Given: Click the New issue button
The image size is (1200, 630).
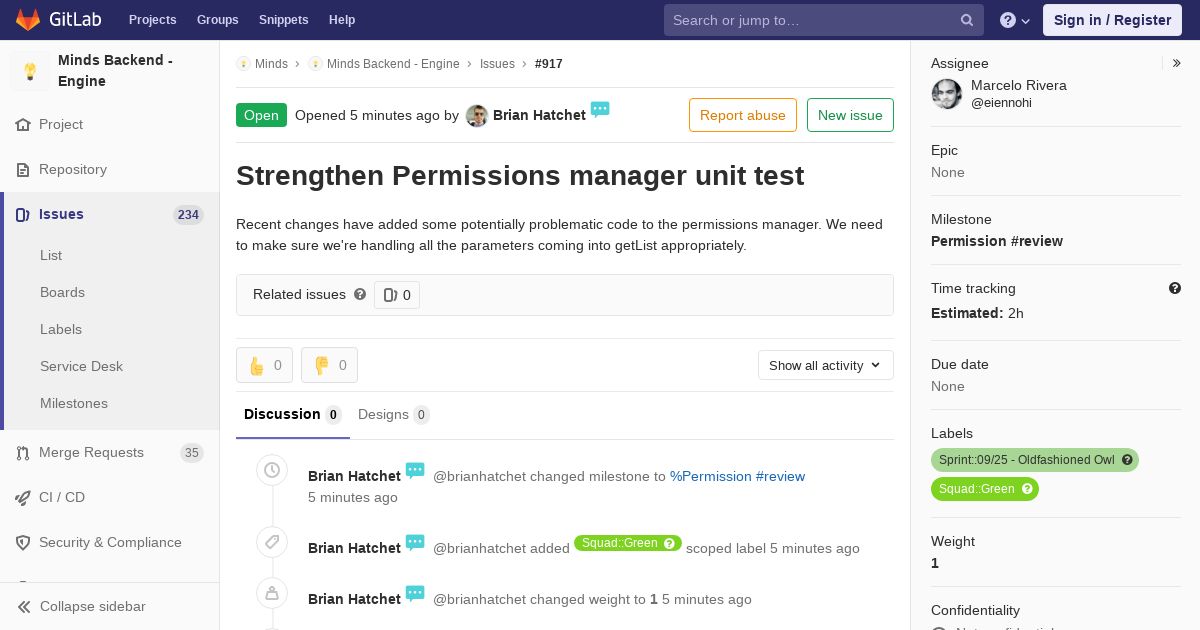Looking at the screenshot, I should 850,115.
